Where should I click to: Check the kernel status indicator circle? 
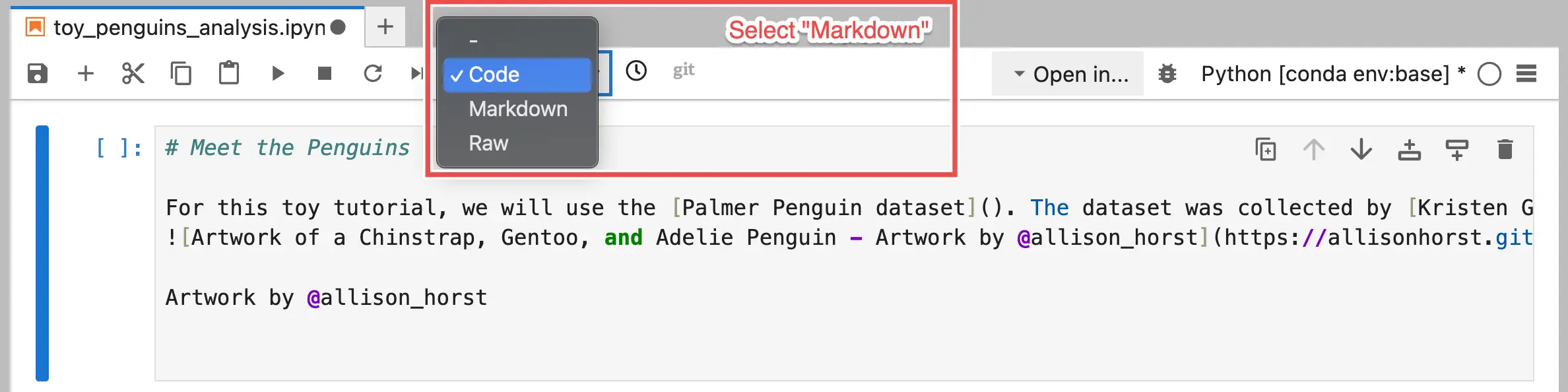point(1490,74)
